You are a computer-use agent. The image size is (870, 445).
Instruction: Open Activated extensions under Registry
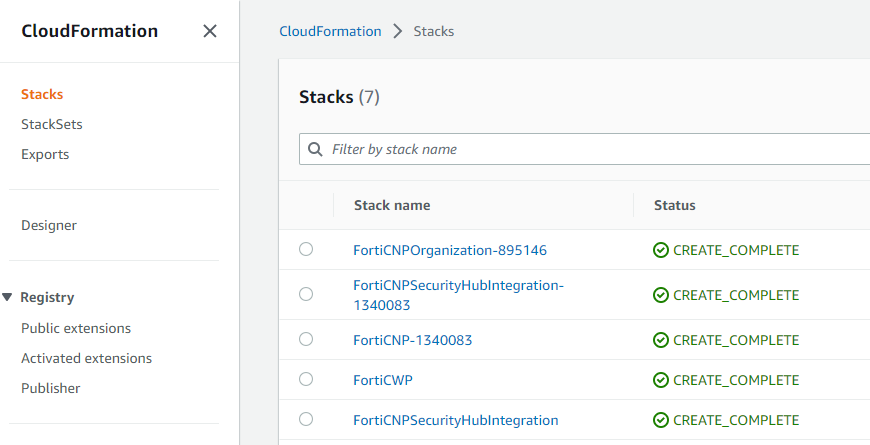(x=86, y=358)
